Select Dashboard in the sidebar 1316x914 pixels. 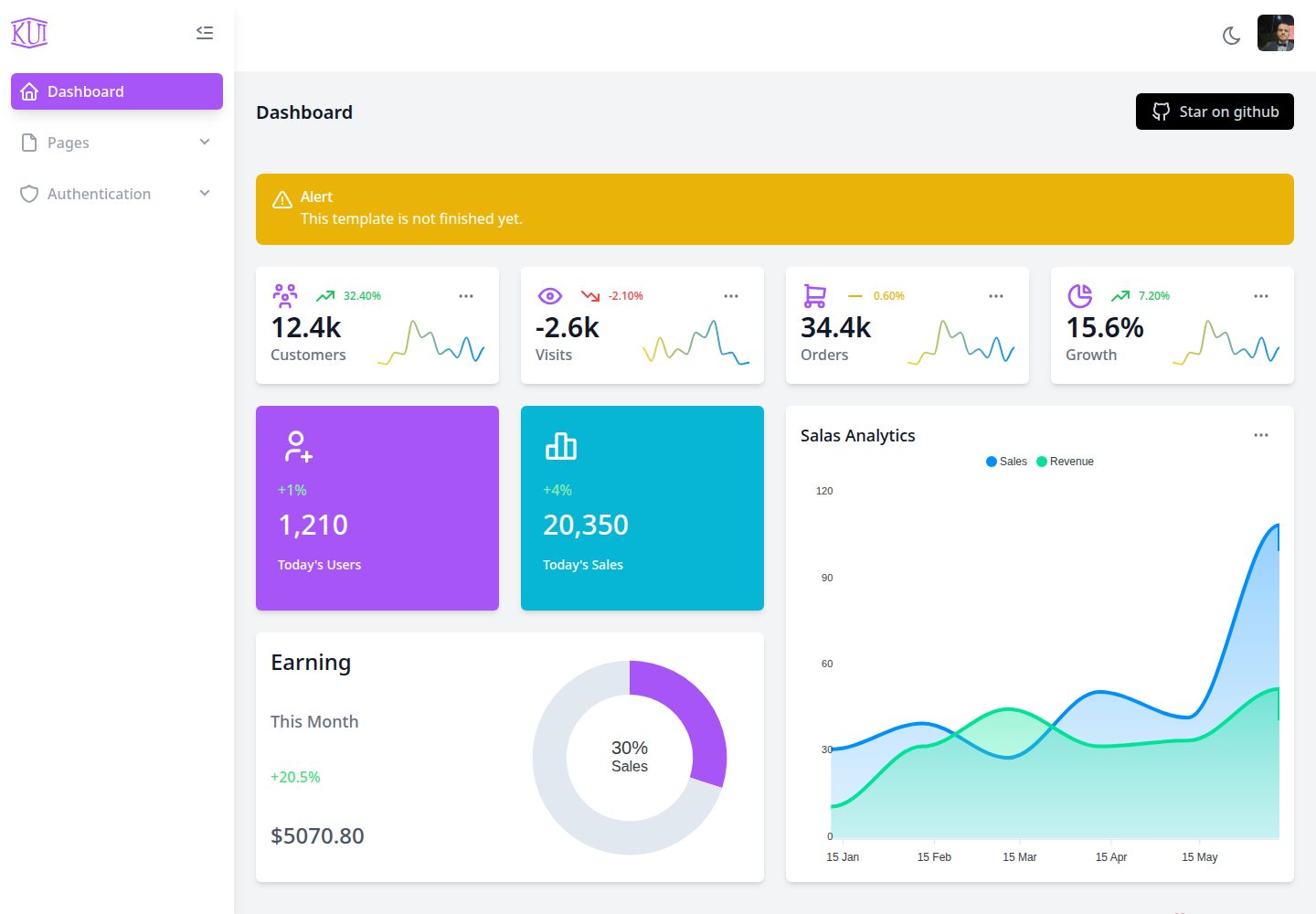click(x=117, y=91)
